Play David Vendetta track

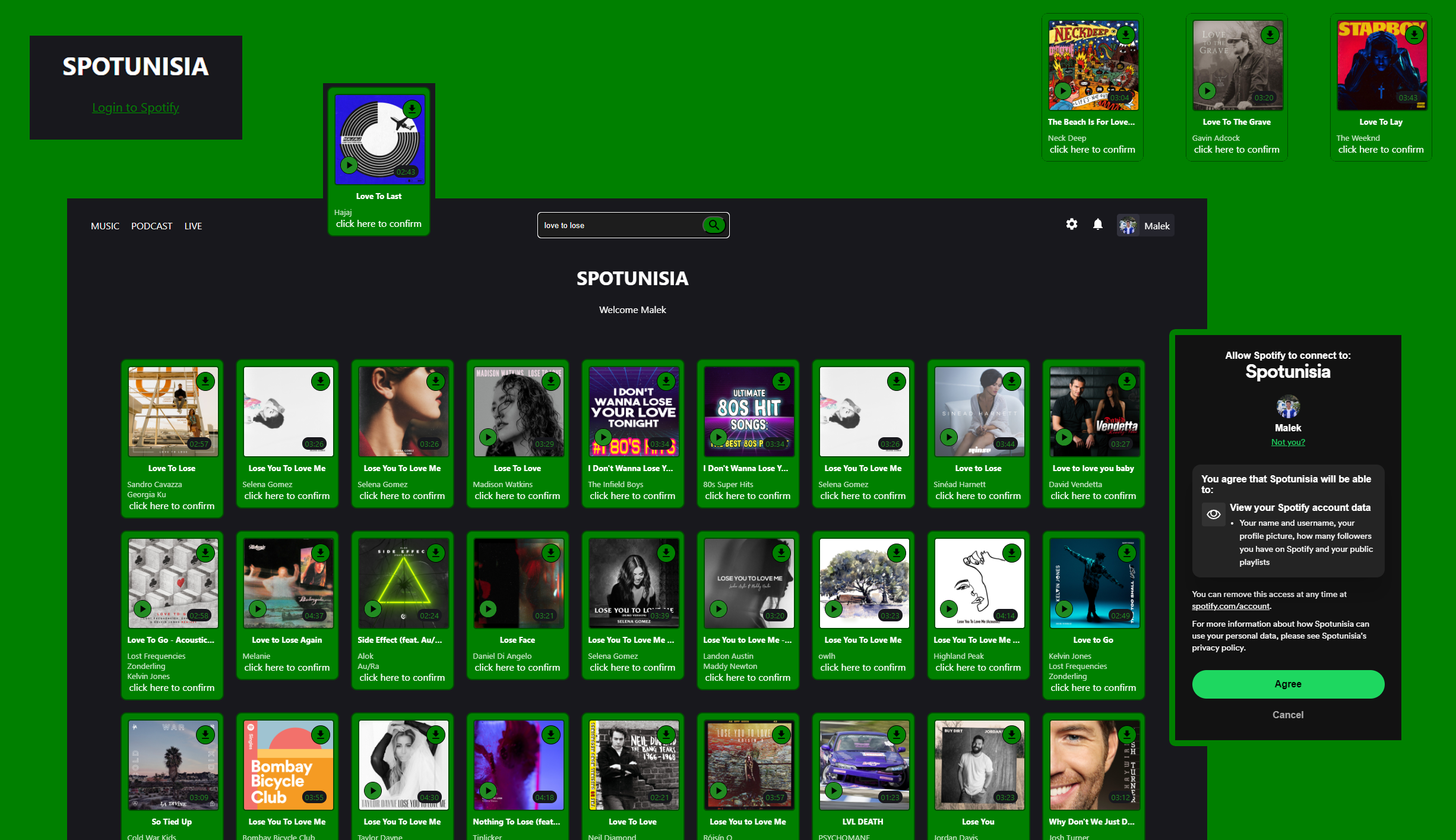[x=1063, y=437]
